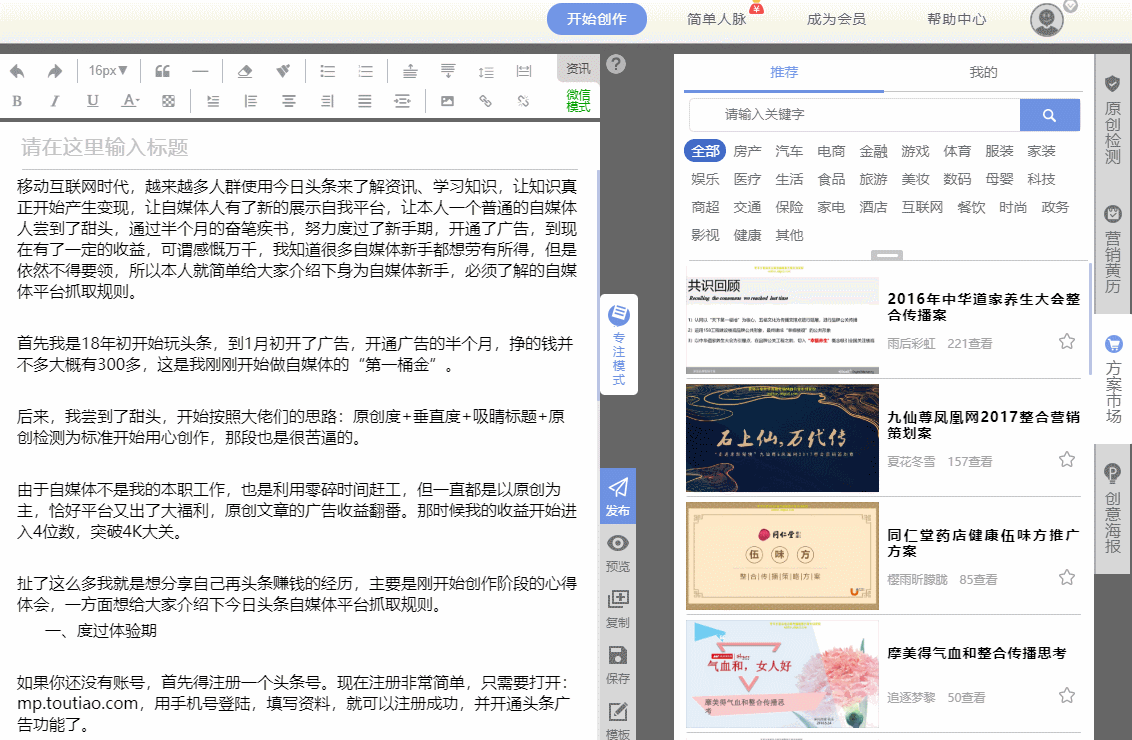
Task: Click the 复制 copy button
Action: pos(618,609)
